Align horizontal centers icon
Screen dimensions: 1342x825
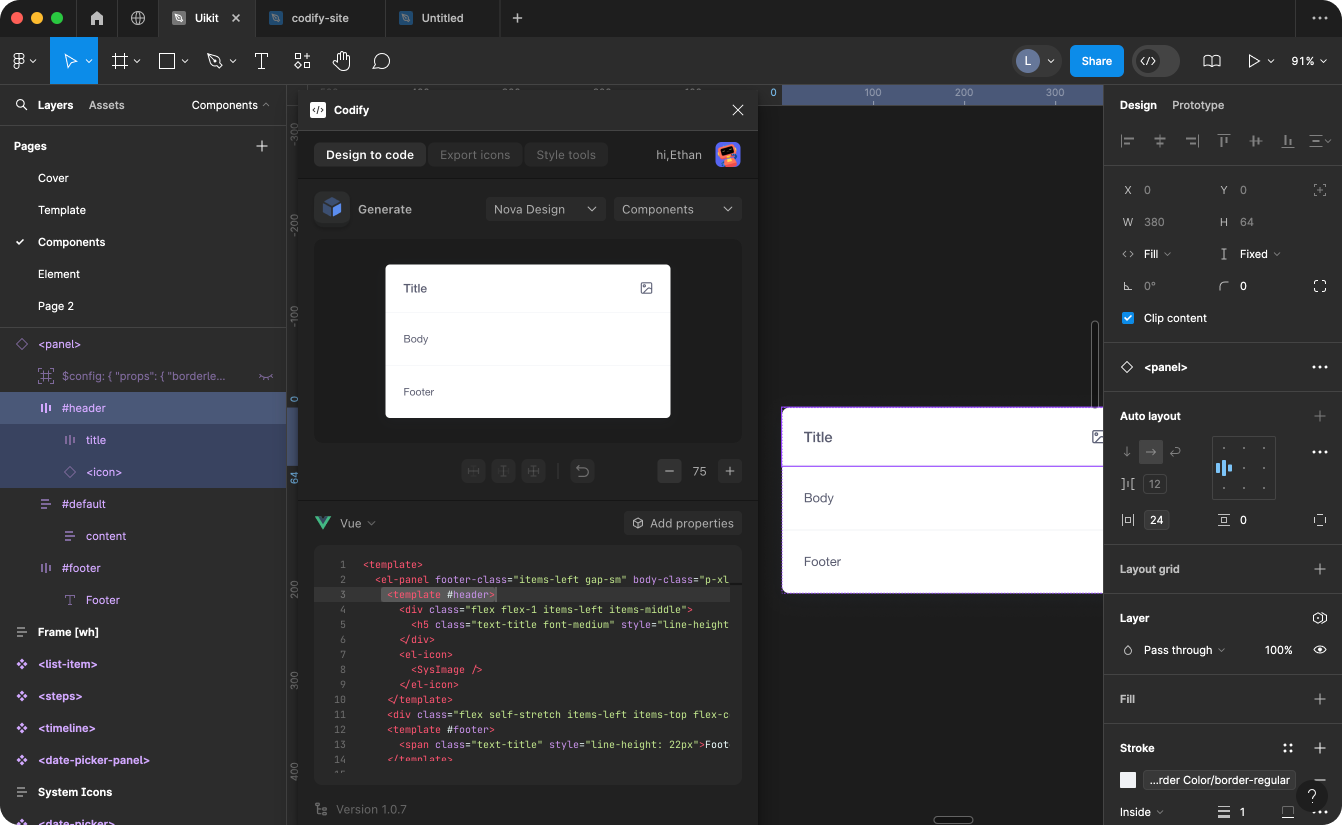(1160, 141)
